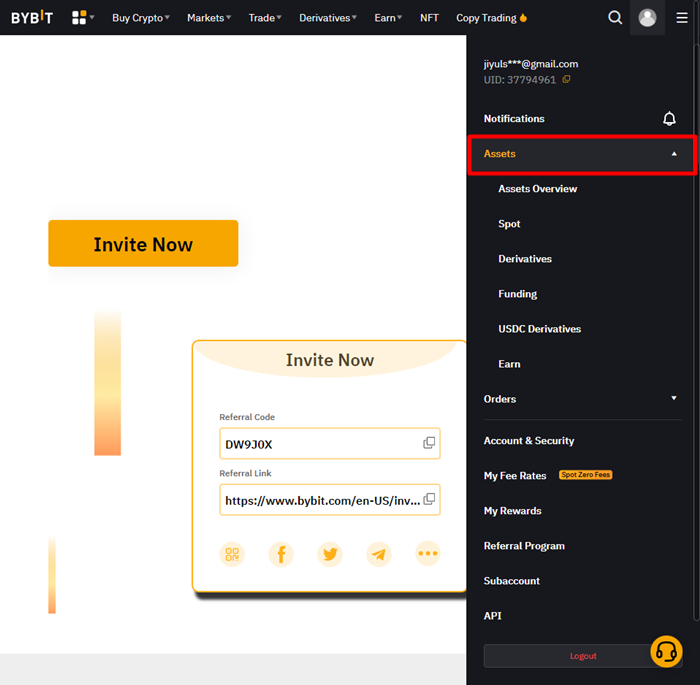Viewport: 700px width, 685px height.
Task: Click the email jiyuls***@gmail.com
Action: pos(531,64)
